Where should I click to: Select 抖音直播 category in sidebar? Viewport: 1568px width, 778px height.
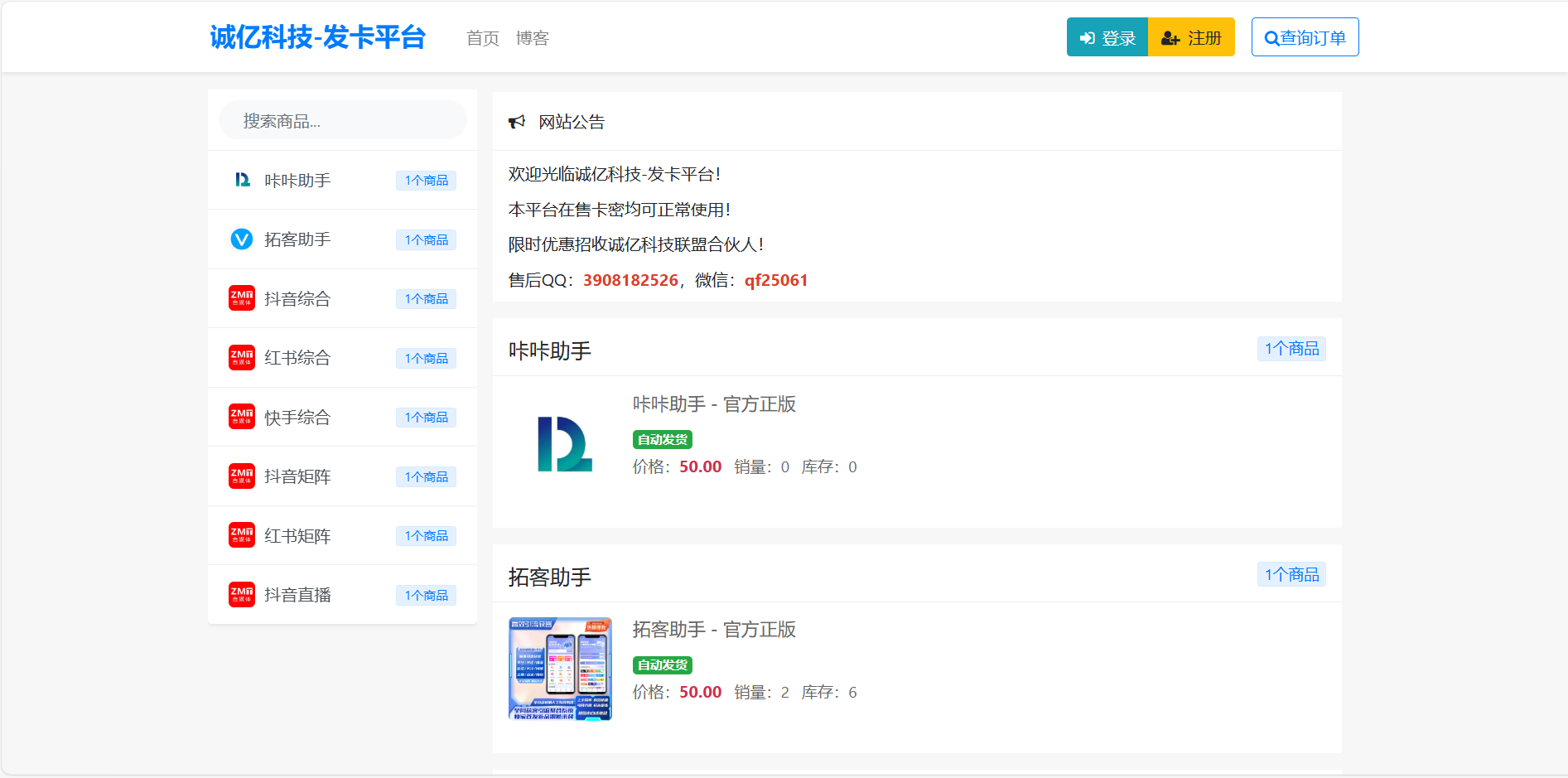342,595
